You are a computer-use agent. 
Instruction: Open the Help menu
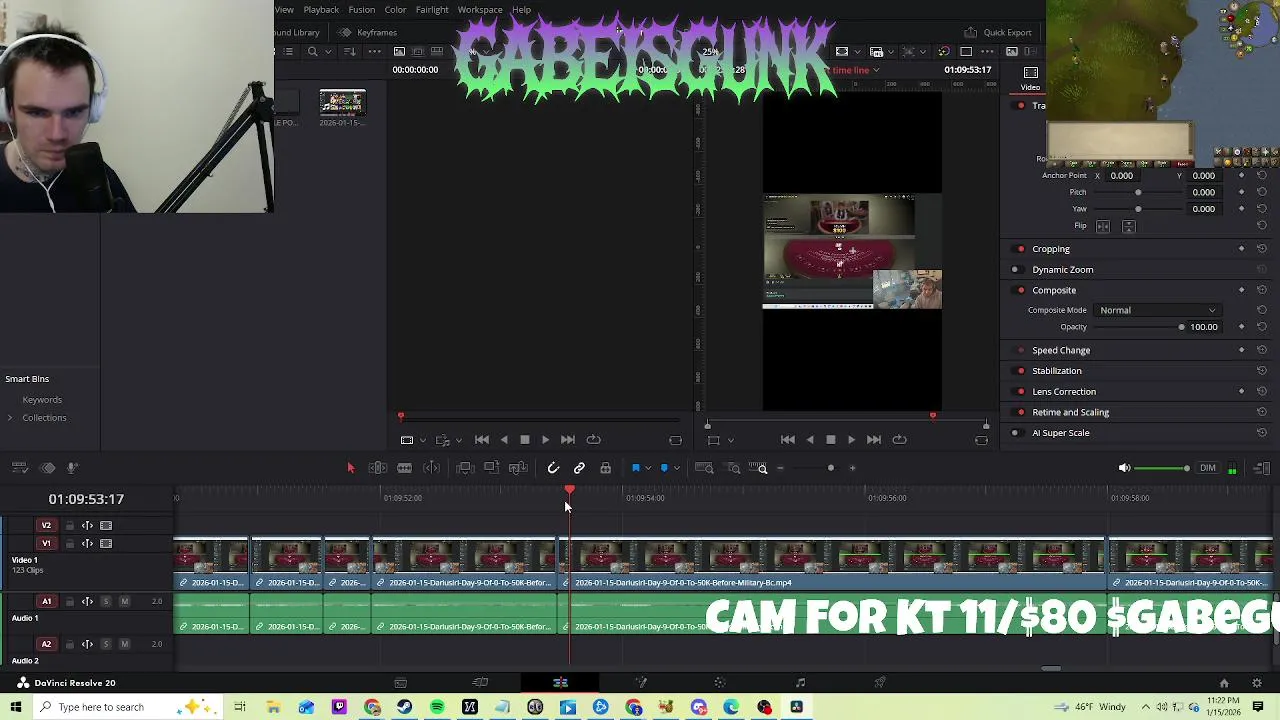521,10
